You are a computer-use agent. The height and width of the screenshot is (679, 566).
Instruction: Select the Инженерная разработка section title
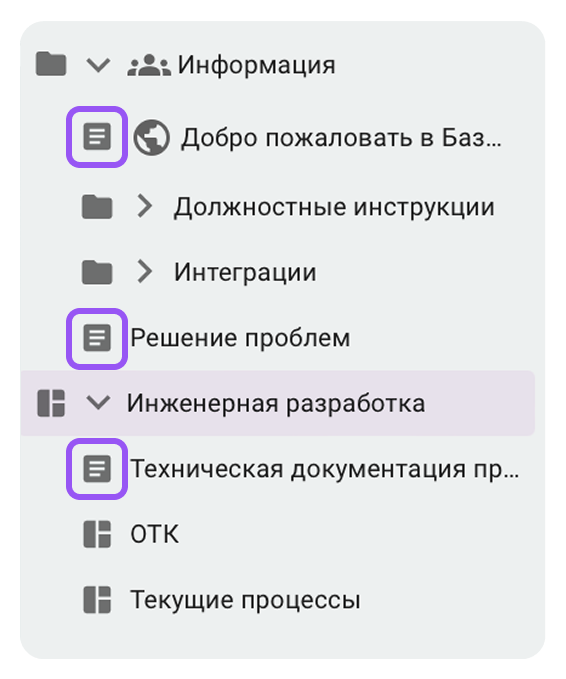276,404
